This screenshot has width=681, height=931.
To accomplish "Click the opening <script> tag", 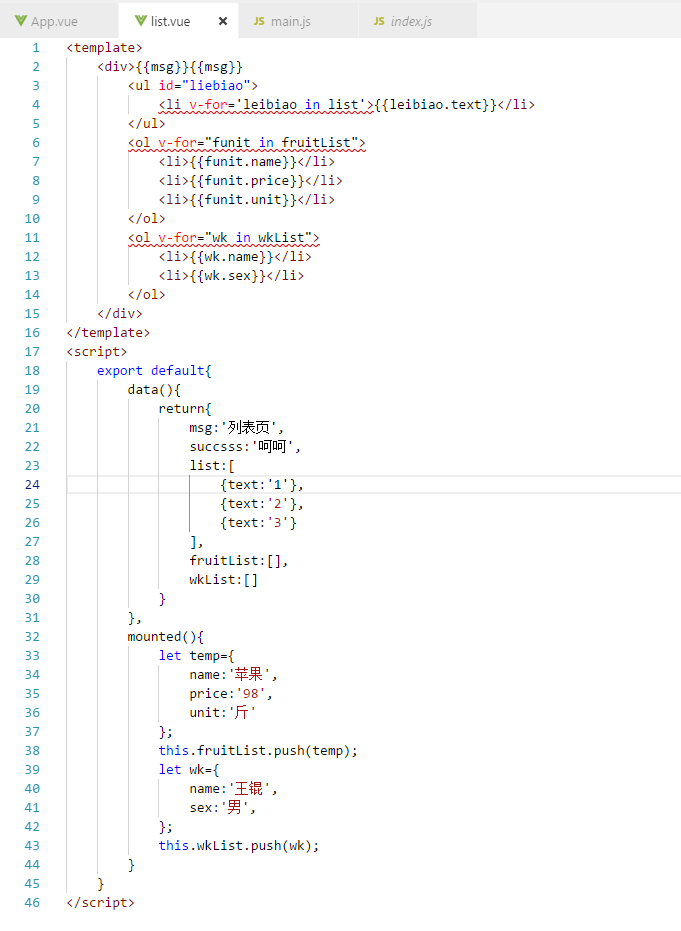I will pos(97,352).
